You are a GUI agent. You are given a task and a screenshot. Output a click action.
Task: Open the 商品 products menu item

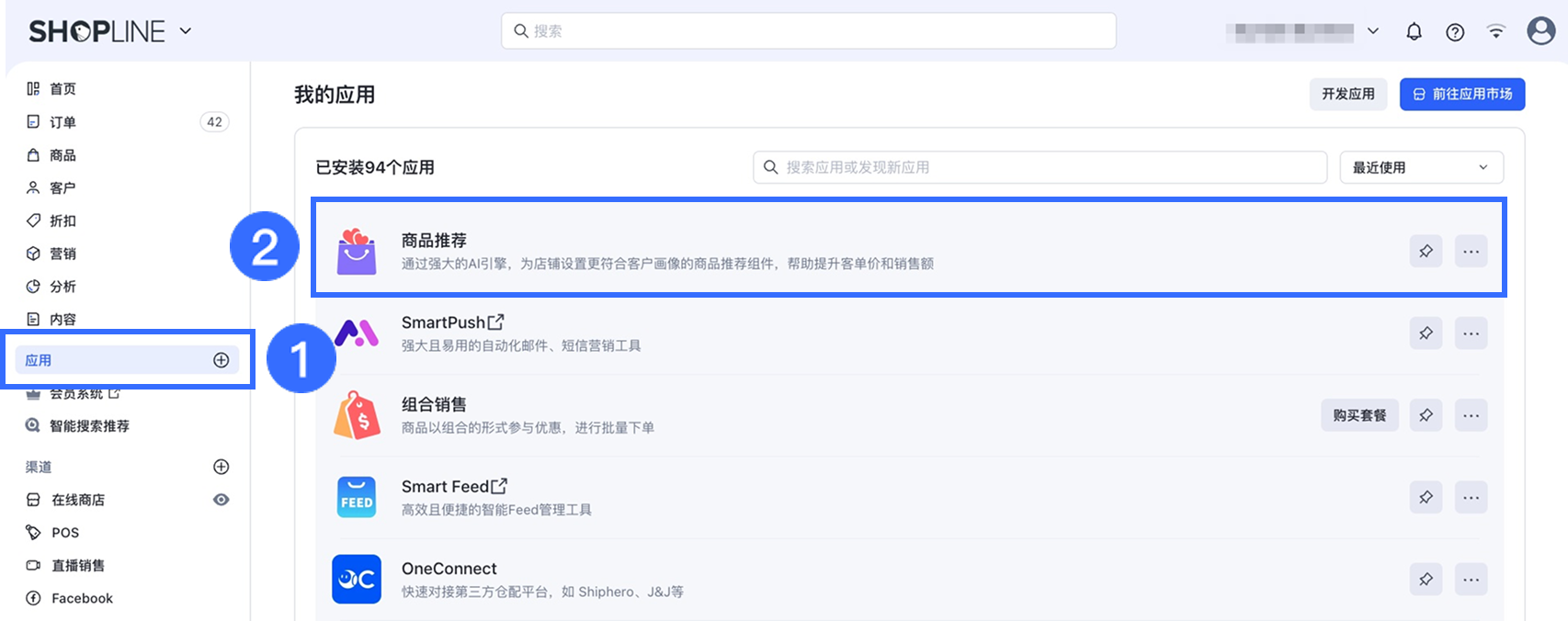click(x=62, y=155)
